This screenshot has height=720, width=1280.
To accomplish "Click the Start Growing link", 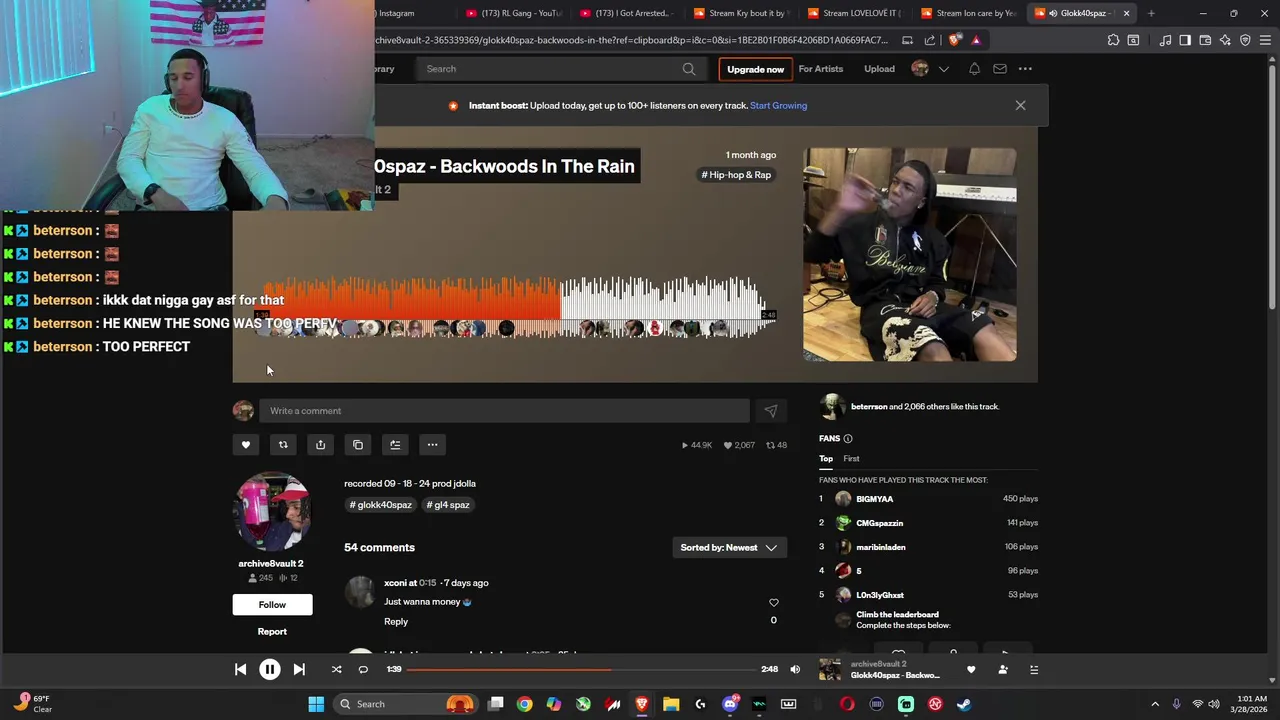I will pos(778,106).
